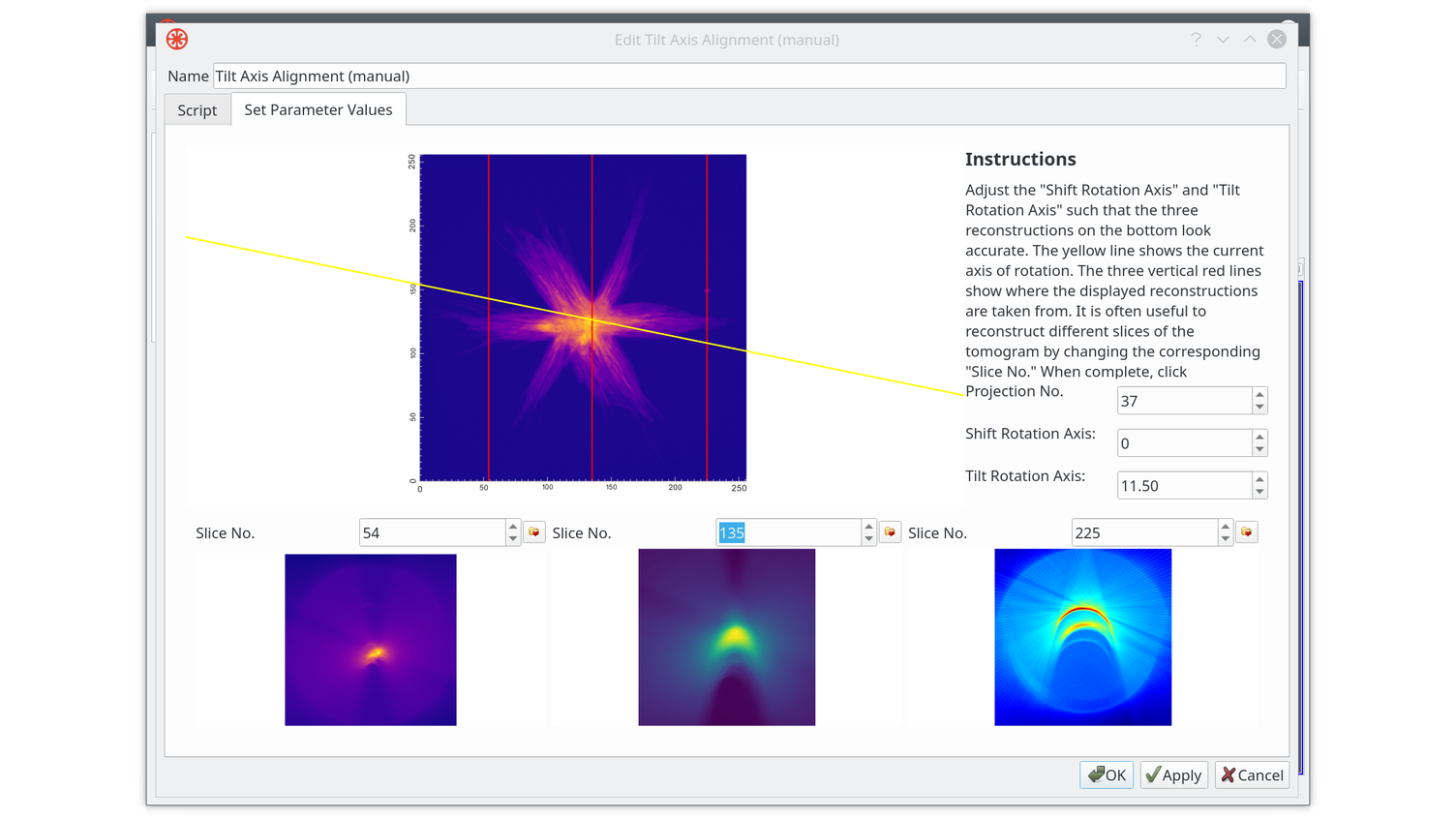Image resolution: width=1456 pixels, height=819 pixels.
Task: Confirm the alignment with the OK button
Action: point(1107,774)
